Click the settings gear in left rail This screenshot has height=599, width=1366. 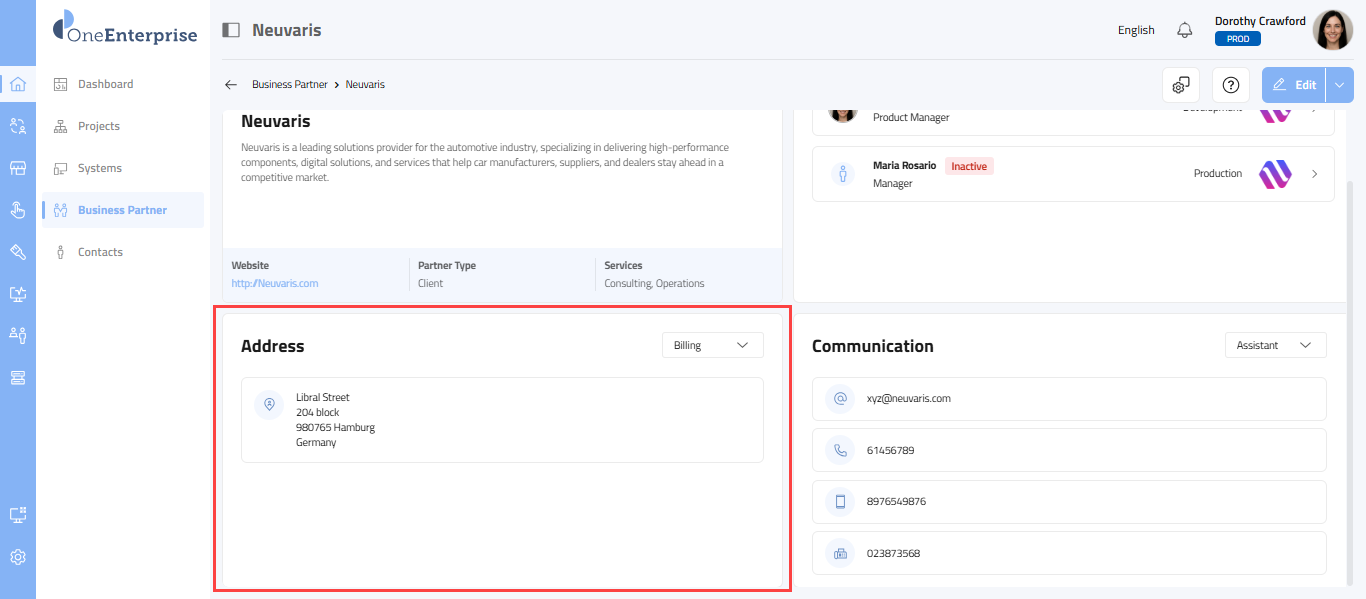tap(17, 557)
